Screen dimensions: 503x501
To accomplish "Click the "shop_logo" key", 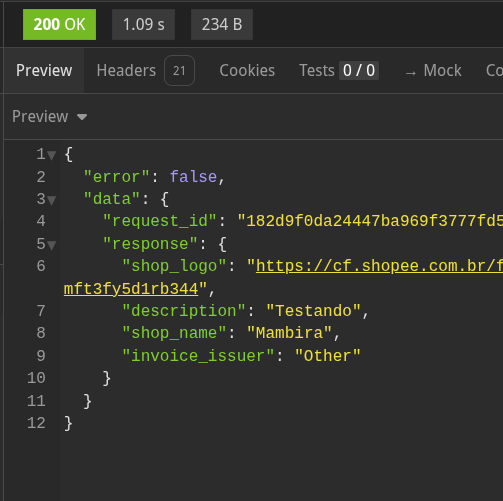I will point(174,266).
